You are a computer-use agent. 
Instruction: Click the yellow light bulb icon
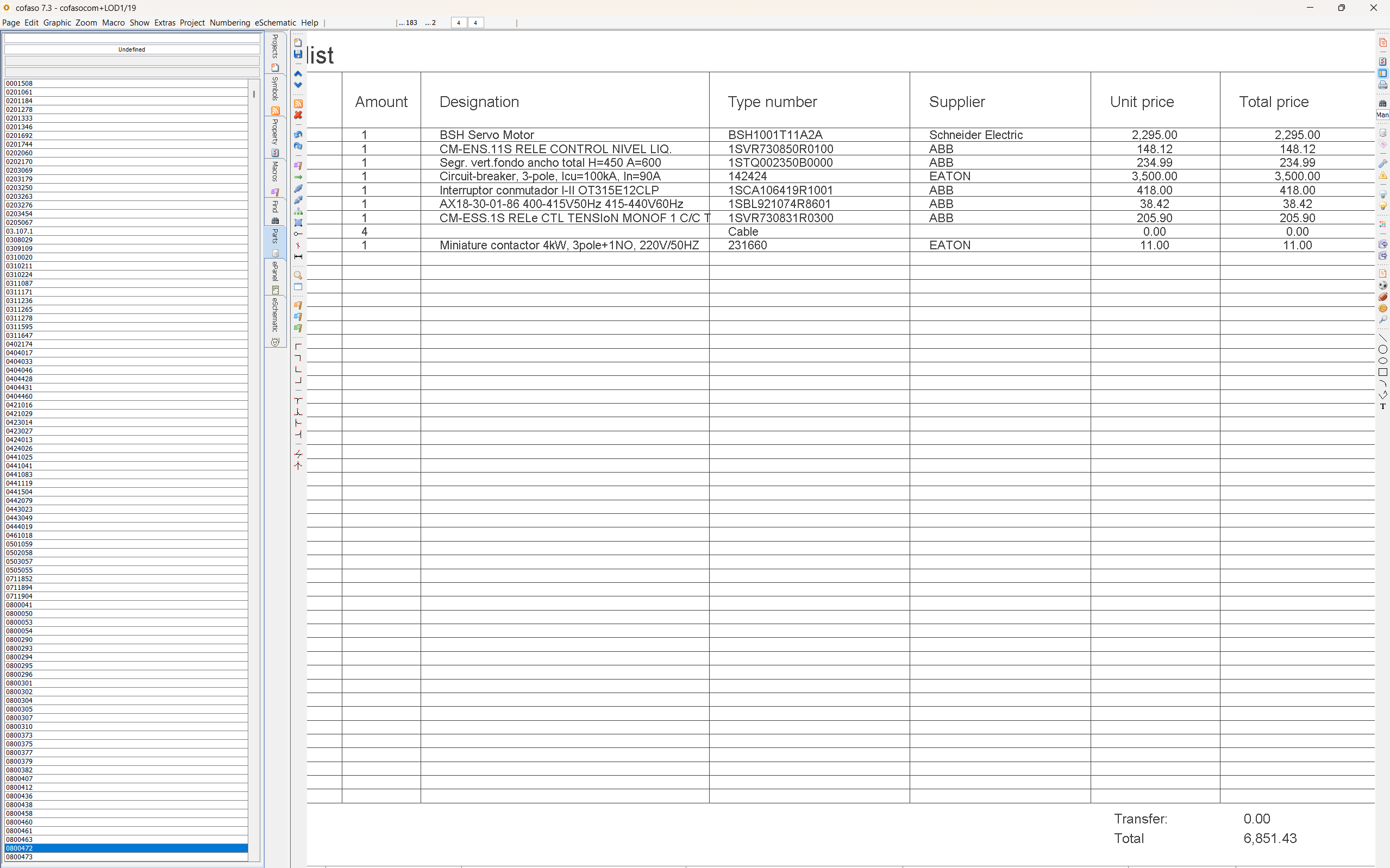tap(1382, 205)
